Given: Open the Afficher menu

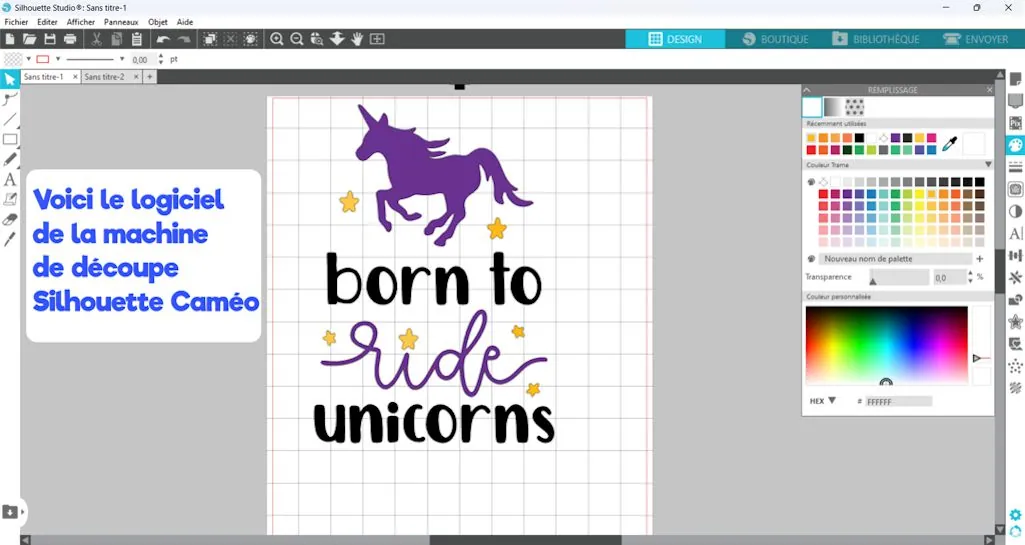Looking at the screenshot, I should 80,22.
